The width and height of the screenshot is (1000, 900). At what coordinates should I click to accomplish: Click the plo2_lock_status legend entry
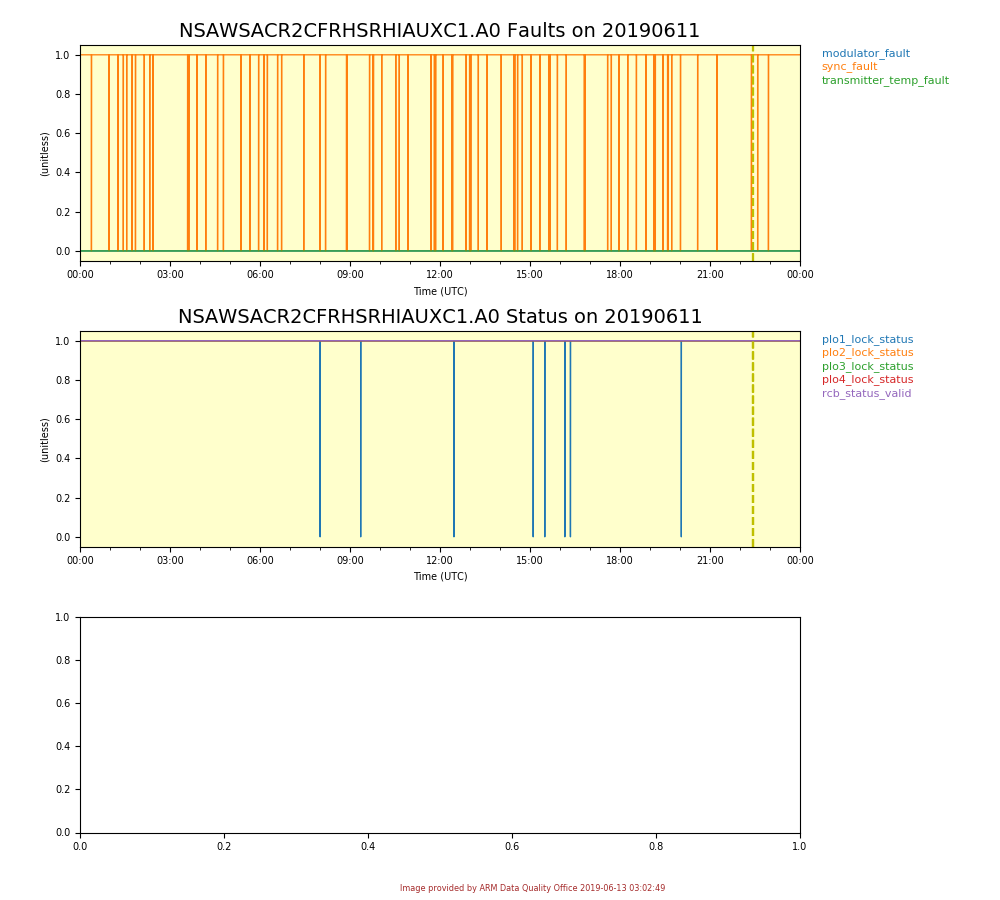867,352
